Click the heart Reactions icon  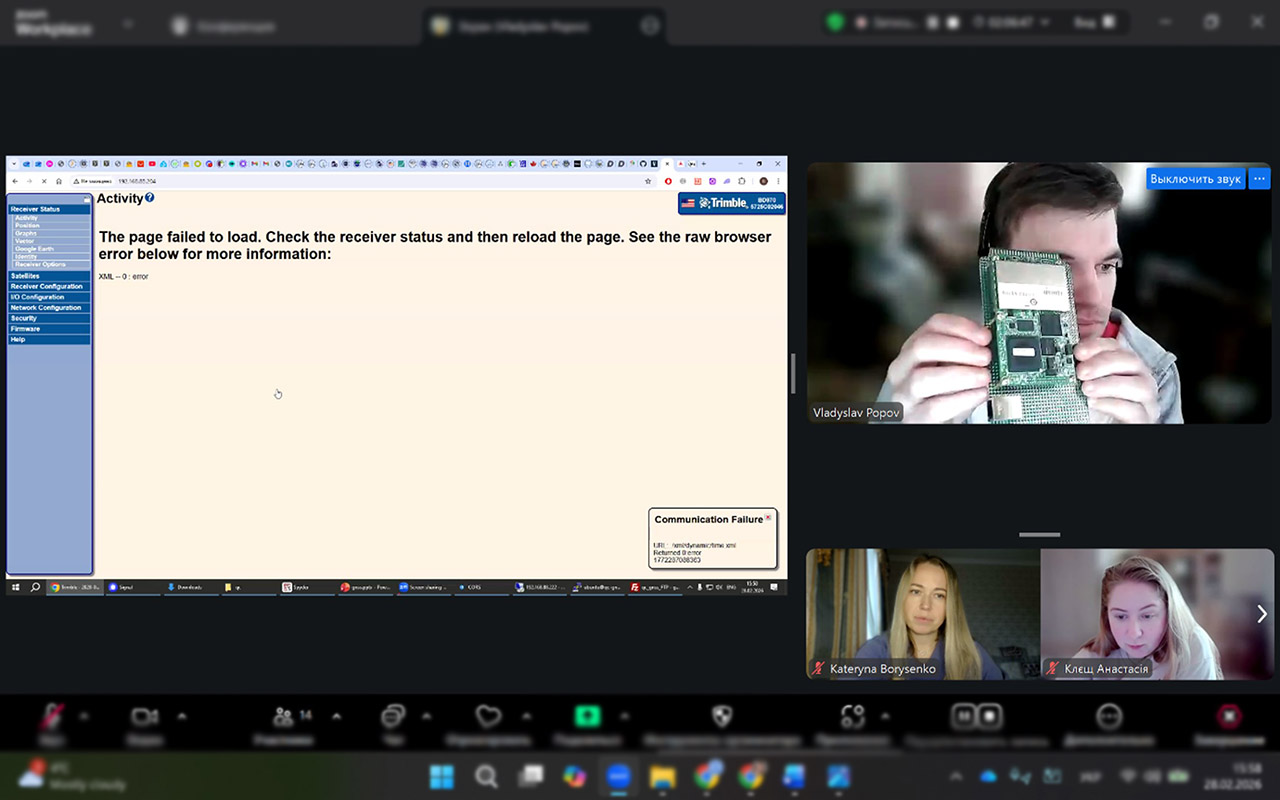(x=488, y=716)
